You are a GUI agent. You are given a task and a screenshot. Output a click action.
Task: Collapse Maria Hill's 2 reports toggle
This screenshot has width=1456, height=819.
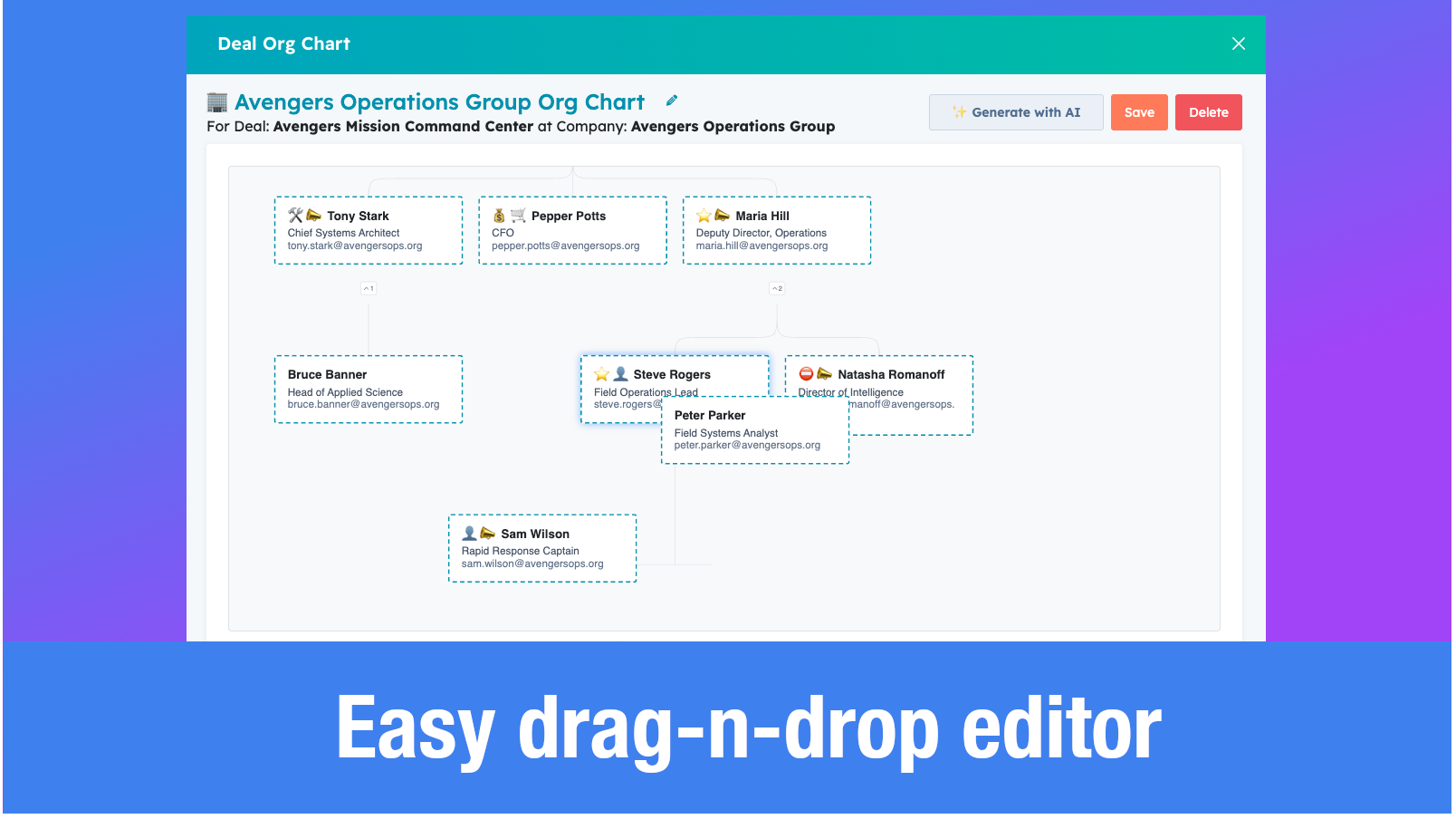click(777, 288)
